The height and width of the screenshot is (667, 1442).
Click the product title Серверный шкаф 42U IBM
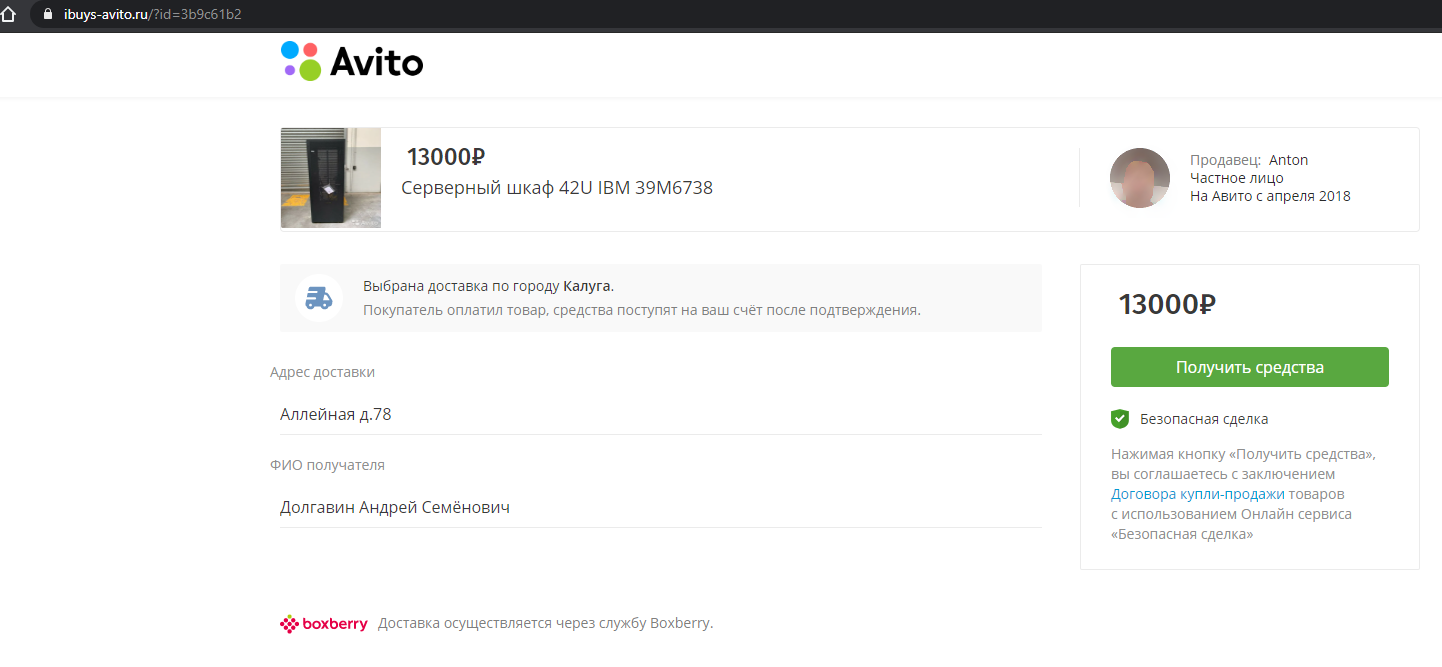(x=557, y=187)
